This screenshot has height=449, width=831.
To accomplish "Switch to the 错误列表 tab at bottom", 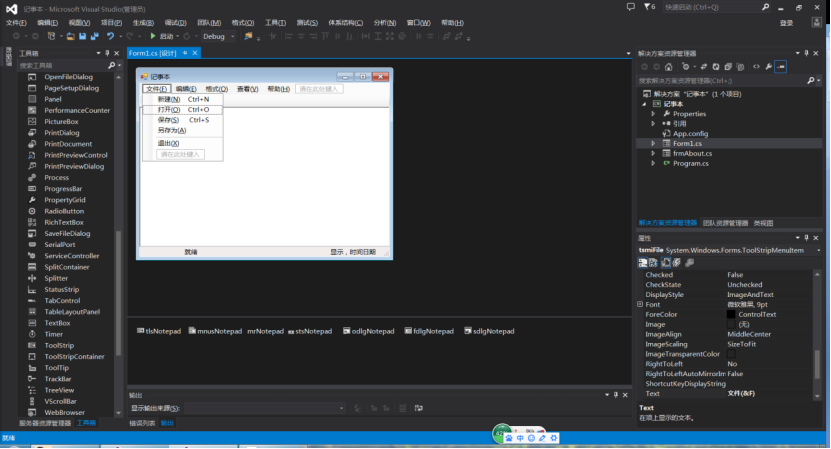I will (x=142, y=423).
